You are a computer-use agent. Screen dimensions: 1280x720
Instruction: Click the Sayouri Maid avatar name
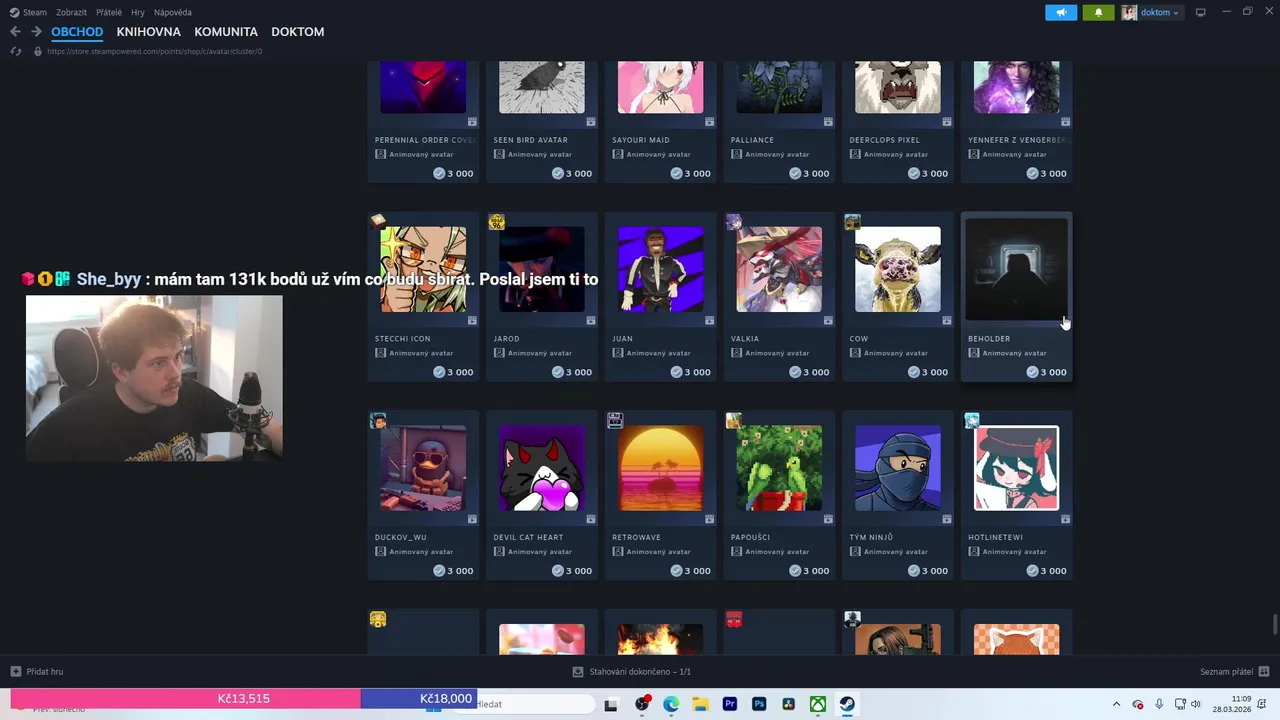pyautogui.click(x=641, y=140)
